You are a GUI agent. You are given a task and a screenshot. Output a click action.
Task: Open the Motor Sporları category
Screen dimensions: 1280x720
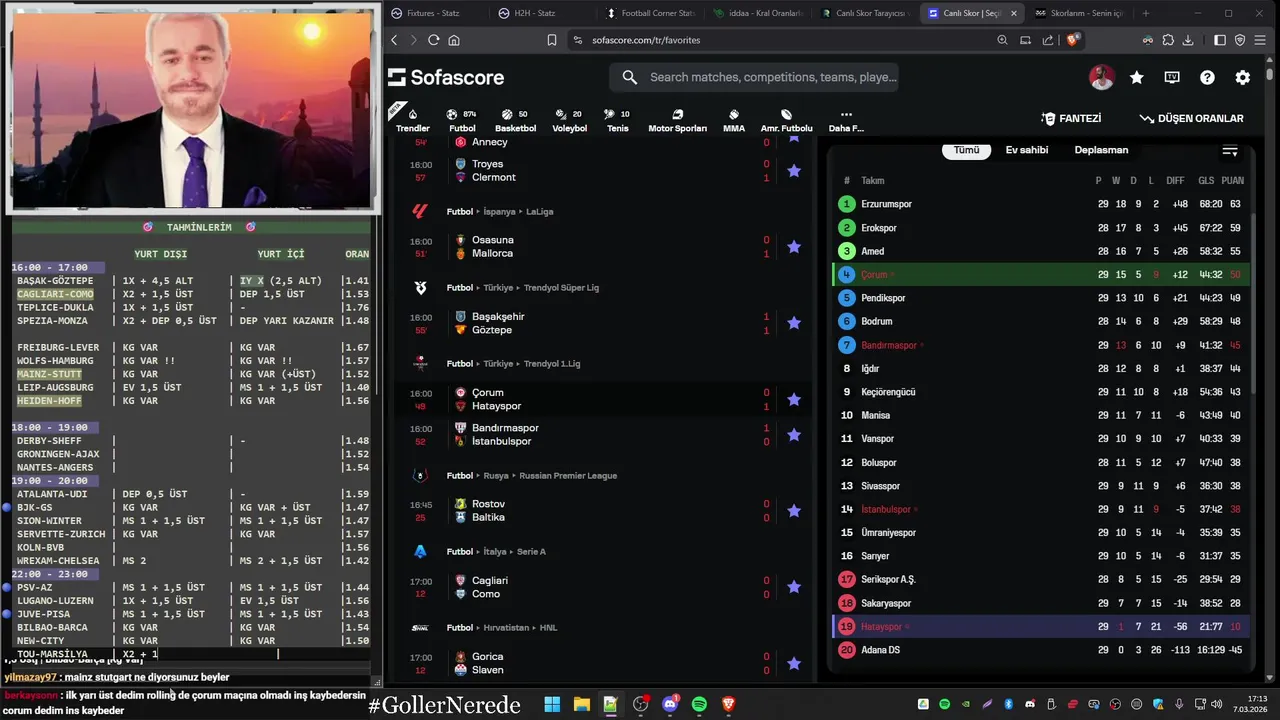(x=677, y=120)
